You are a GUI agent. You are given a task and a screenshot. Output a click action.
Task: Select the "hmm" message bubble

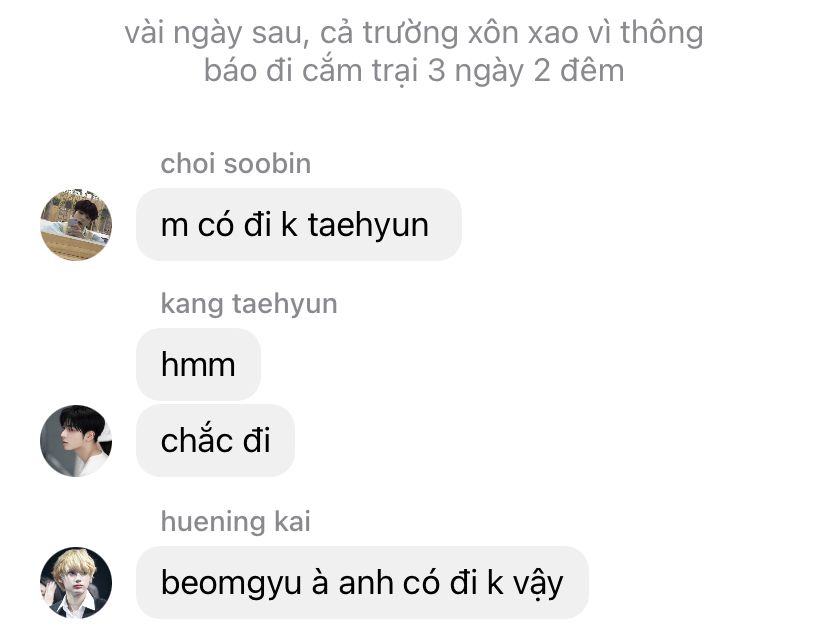tap(199, 364)
